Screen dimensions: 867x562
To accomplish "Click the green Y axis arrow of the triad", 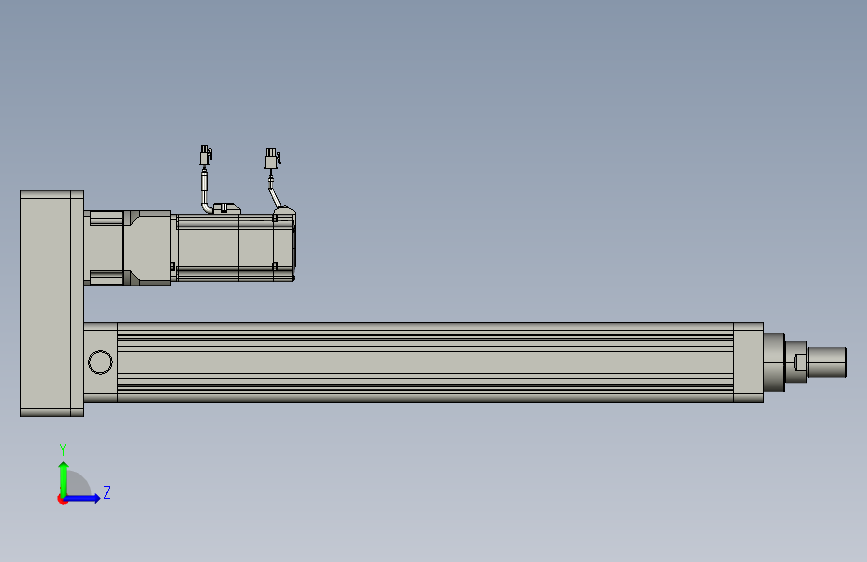I will click(64, 479).
